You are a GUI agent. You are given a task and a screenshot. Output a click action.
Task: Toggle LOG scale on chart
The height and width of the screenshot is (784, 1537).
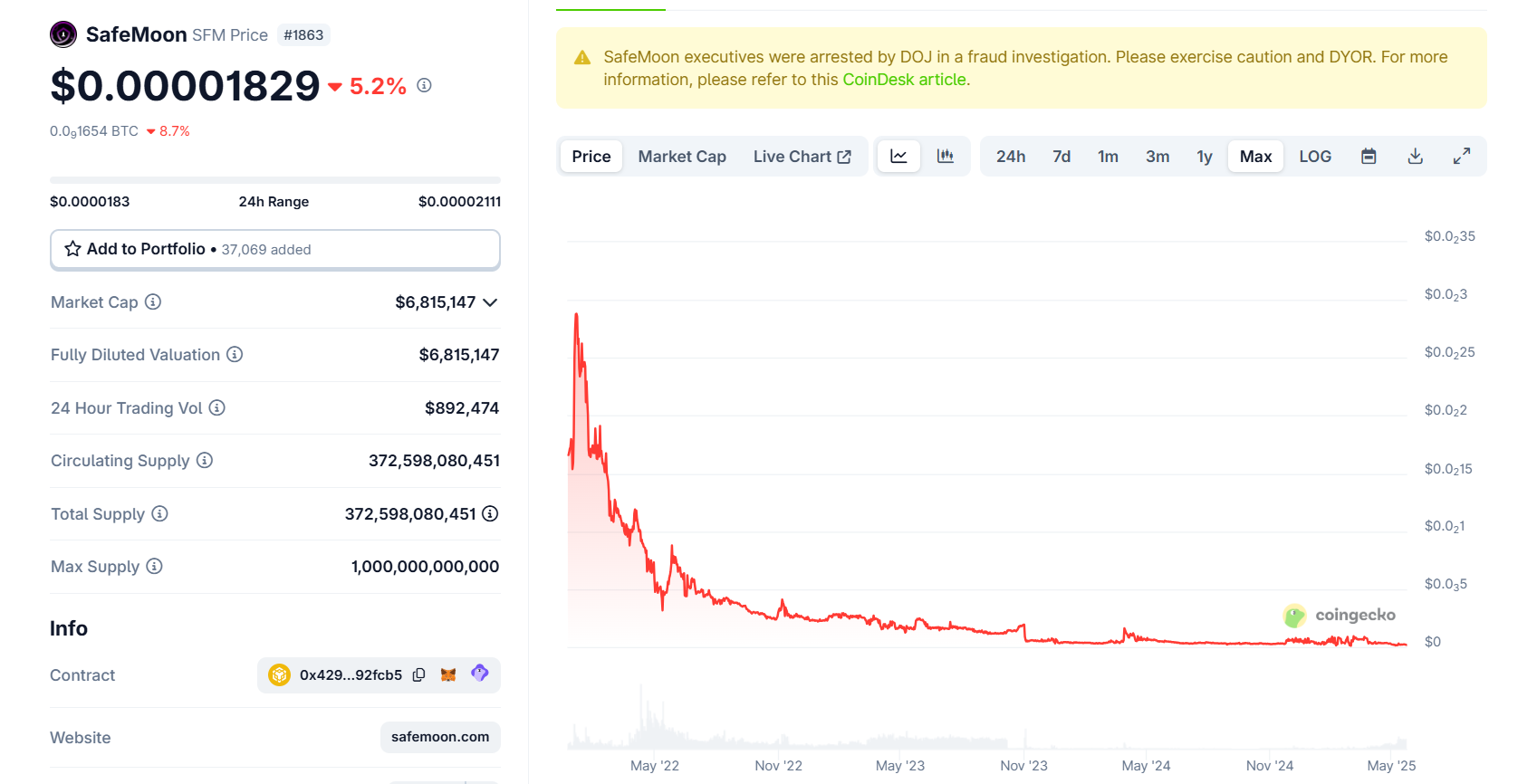[x=1315, y=156]
